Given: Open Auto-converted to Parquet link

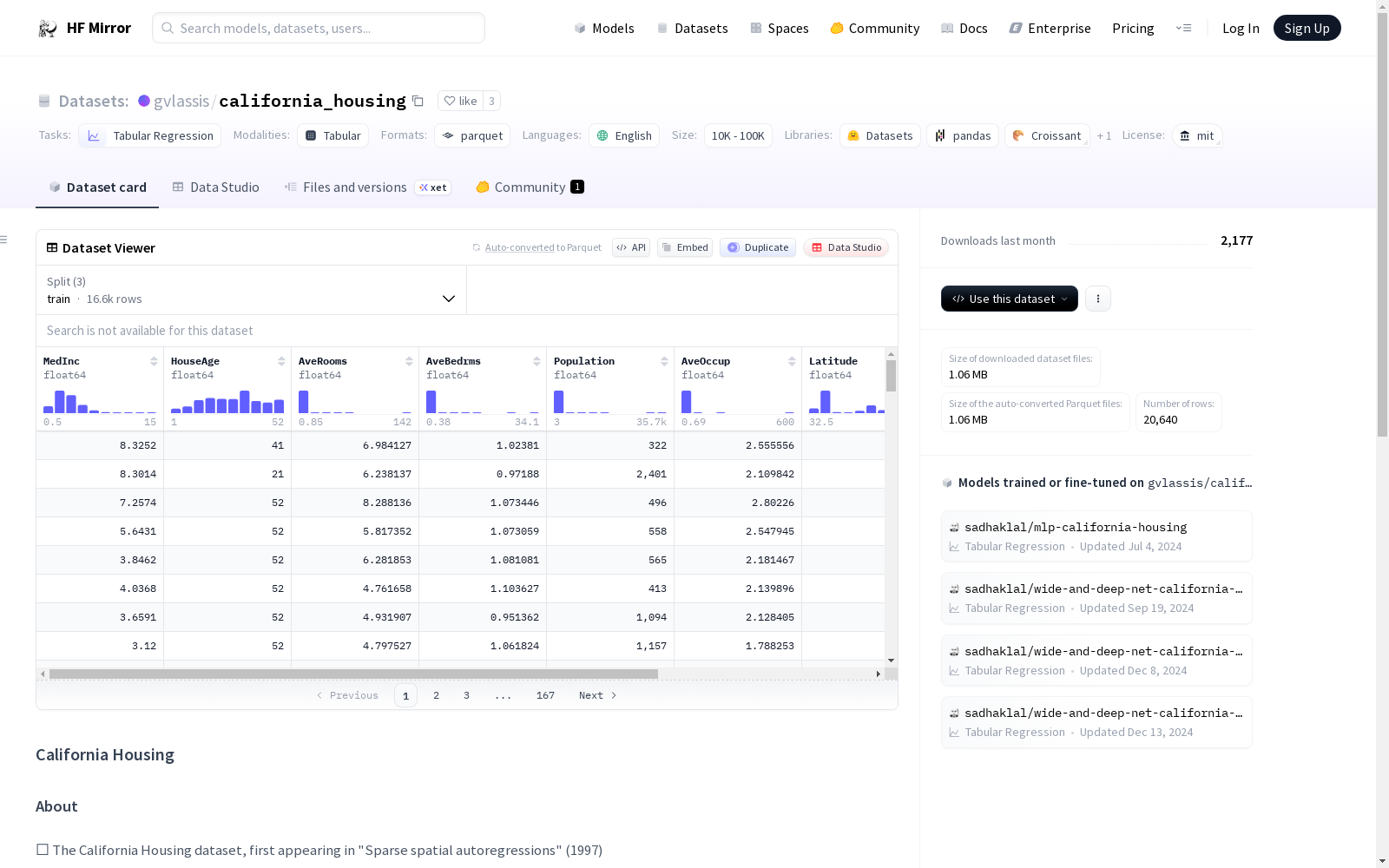Looking at the screenshot, I should click(543, 247).
